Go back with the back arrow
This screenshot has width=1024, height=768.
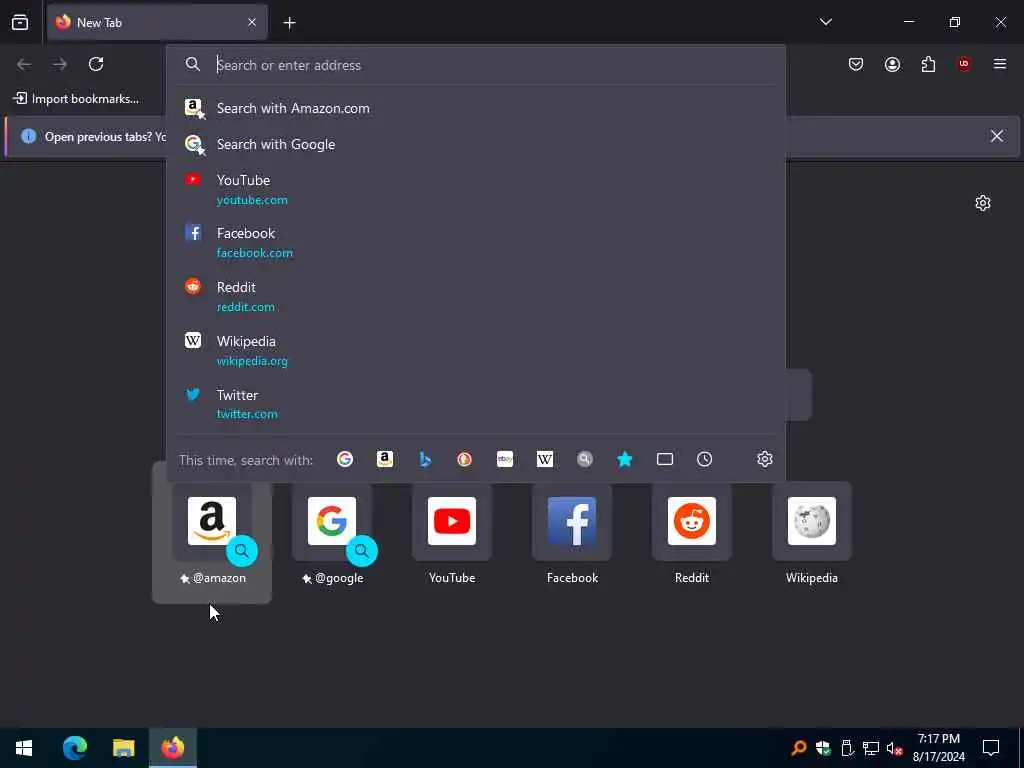point(24,64)
